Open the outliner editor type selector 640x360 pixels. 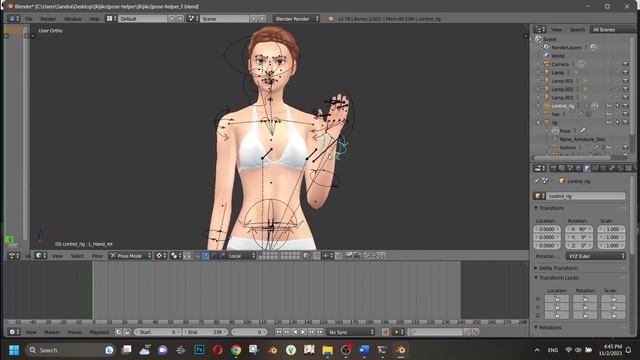point(540,29)
